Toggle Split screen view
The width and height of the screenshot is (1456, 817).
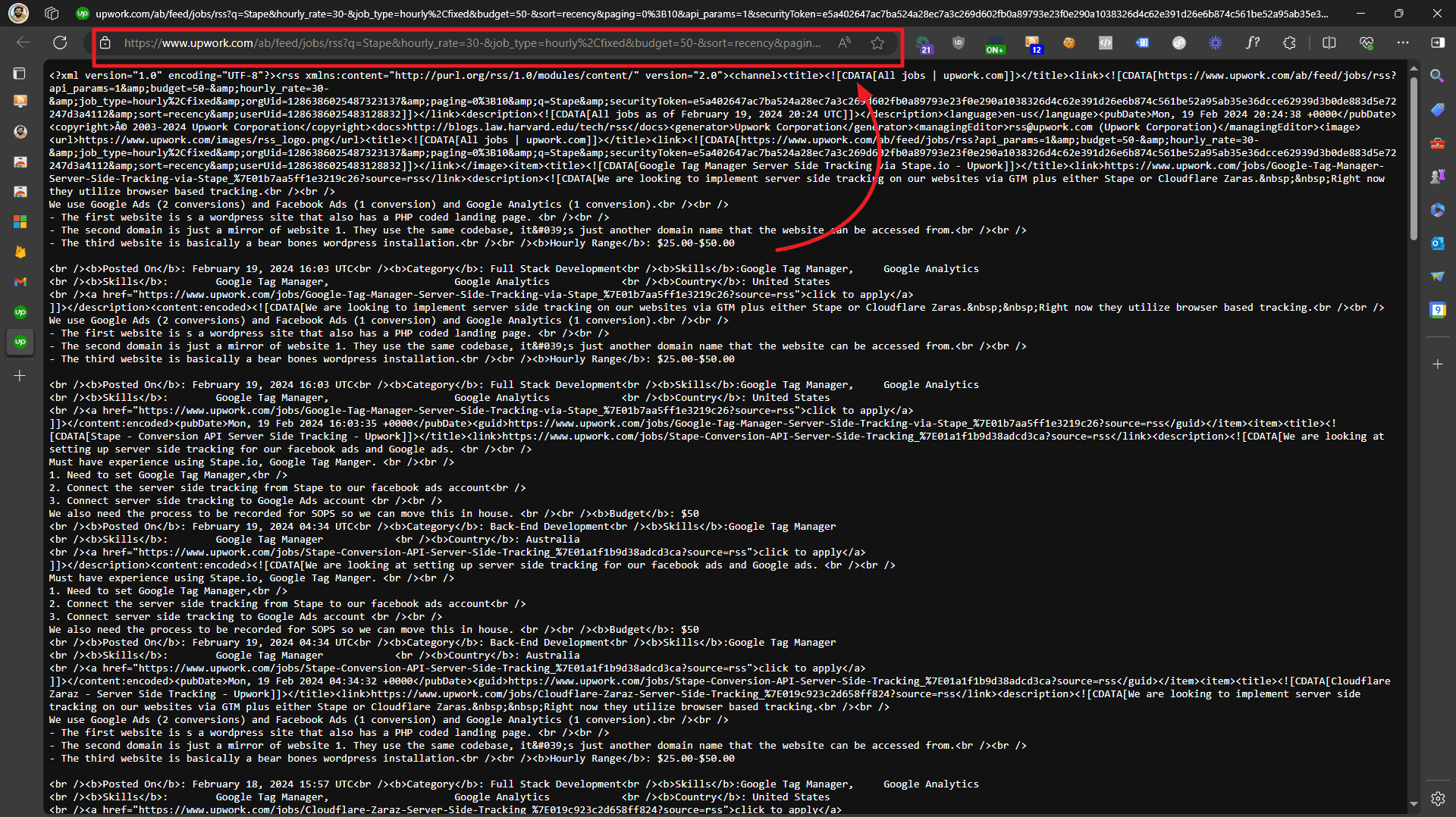1329,43
